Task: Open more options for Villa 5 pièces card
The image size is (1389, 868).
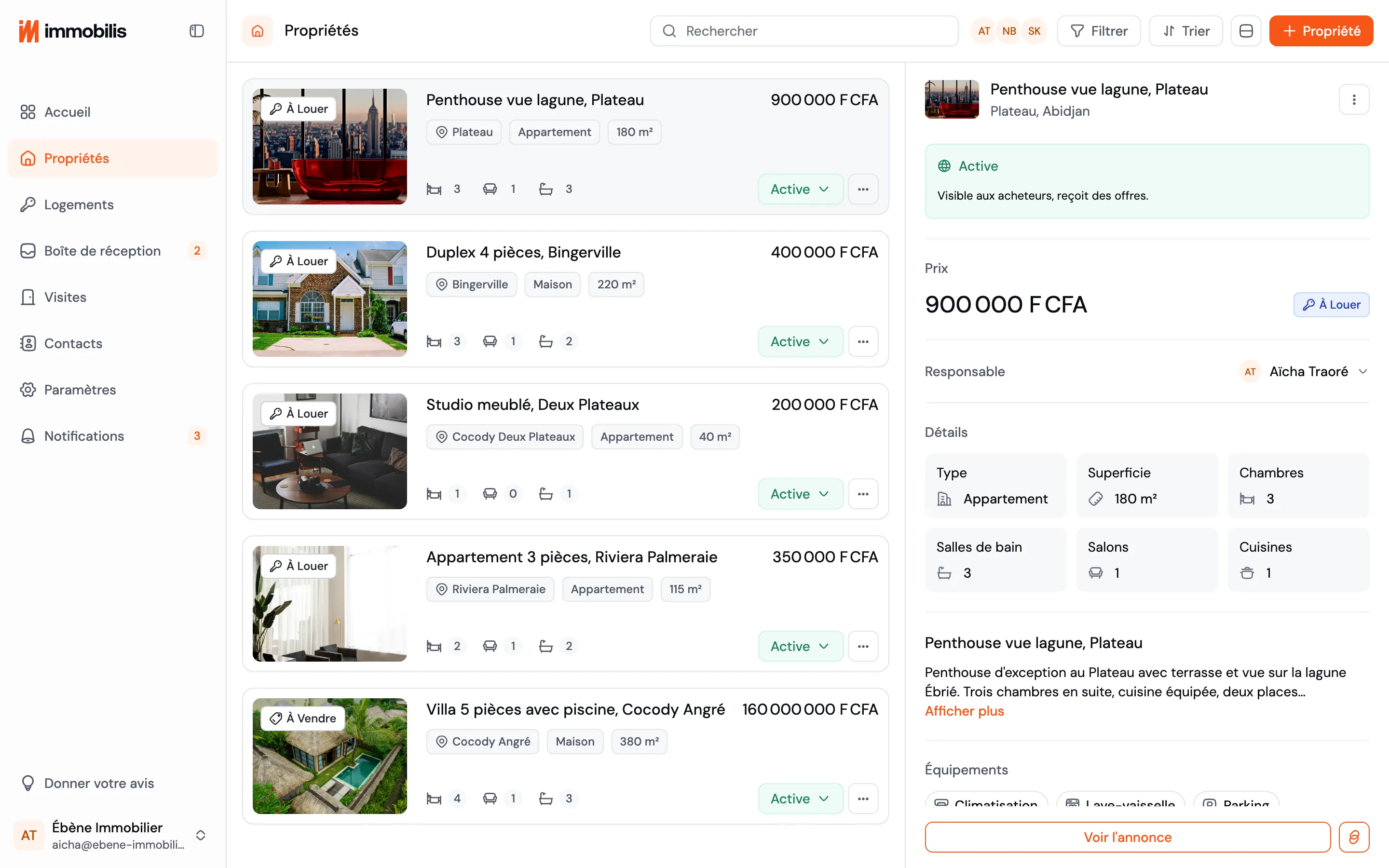Action: pos(863,799)
